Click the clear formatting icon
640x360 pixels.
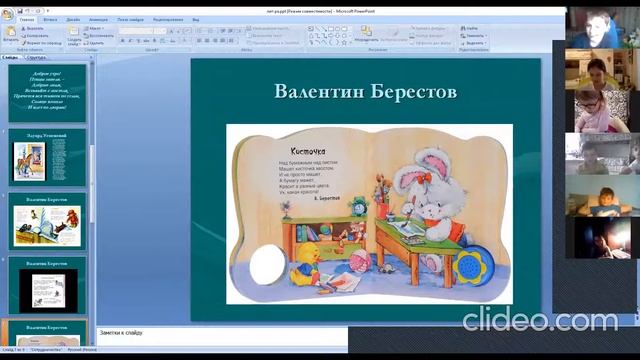(x=187, y=31)
